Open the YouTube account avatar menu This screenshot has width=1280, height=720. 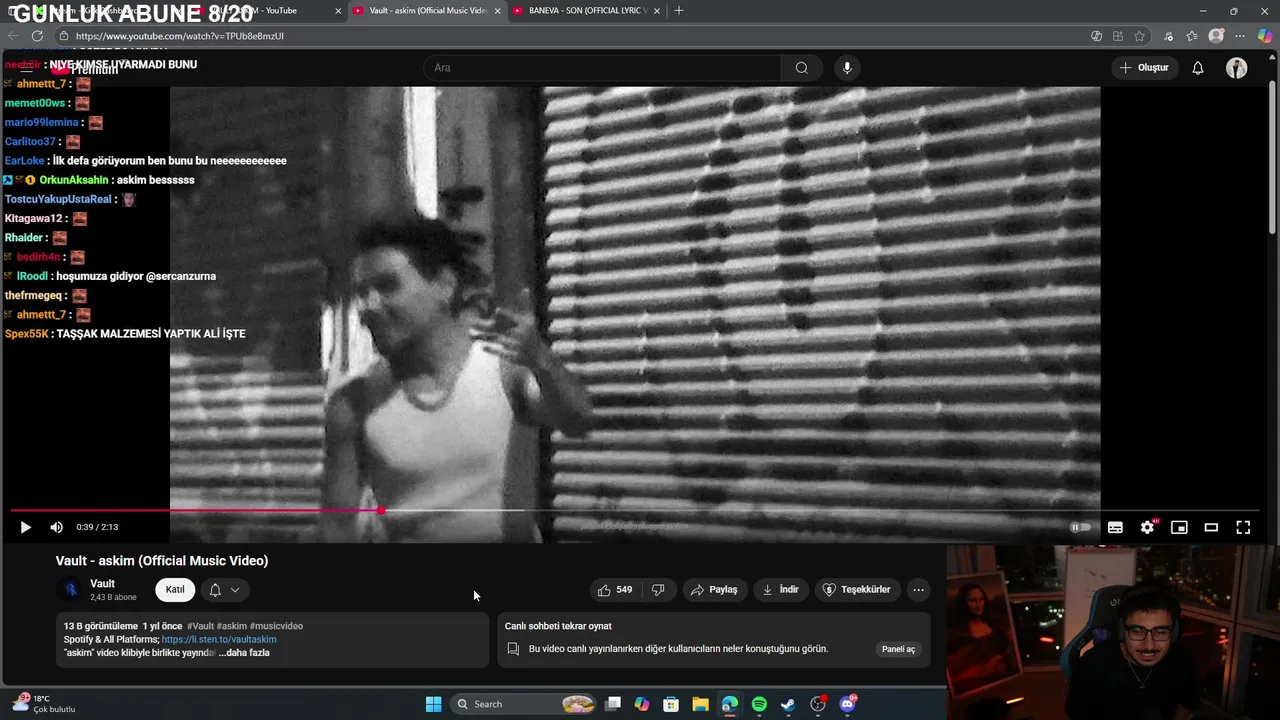[1237, 68]
